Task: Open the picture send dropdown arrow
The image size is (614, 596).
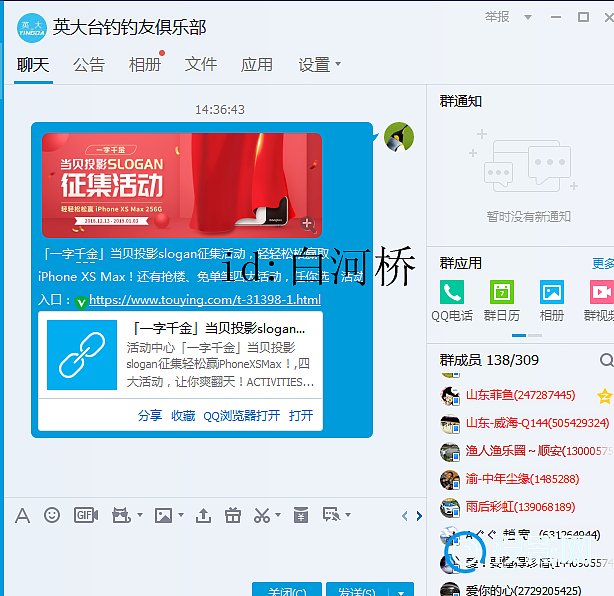Action: 181,515
